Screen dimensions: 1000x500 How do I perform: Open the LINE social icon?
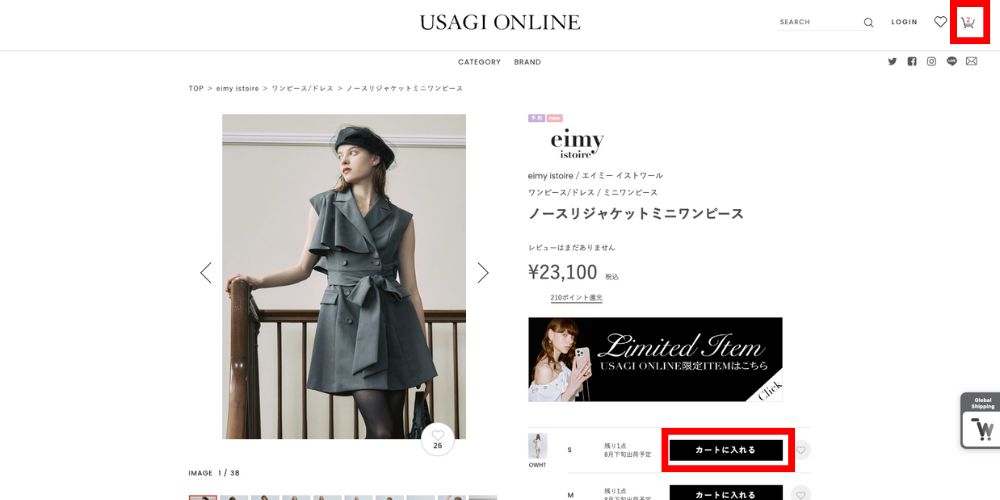[x=952, y=61]
